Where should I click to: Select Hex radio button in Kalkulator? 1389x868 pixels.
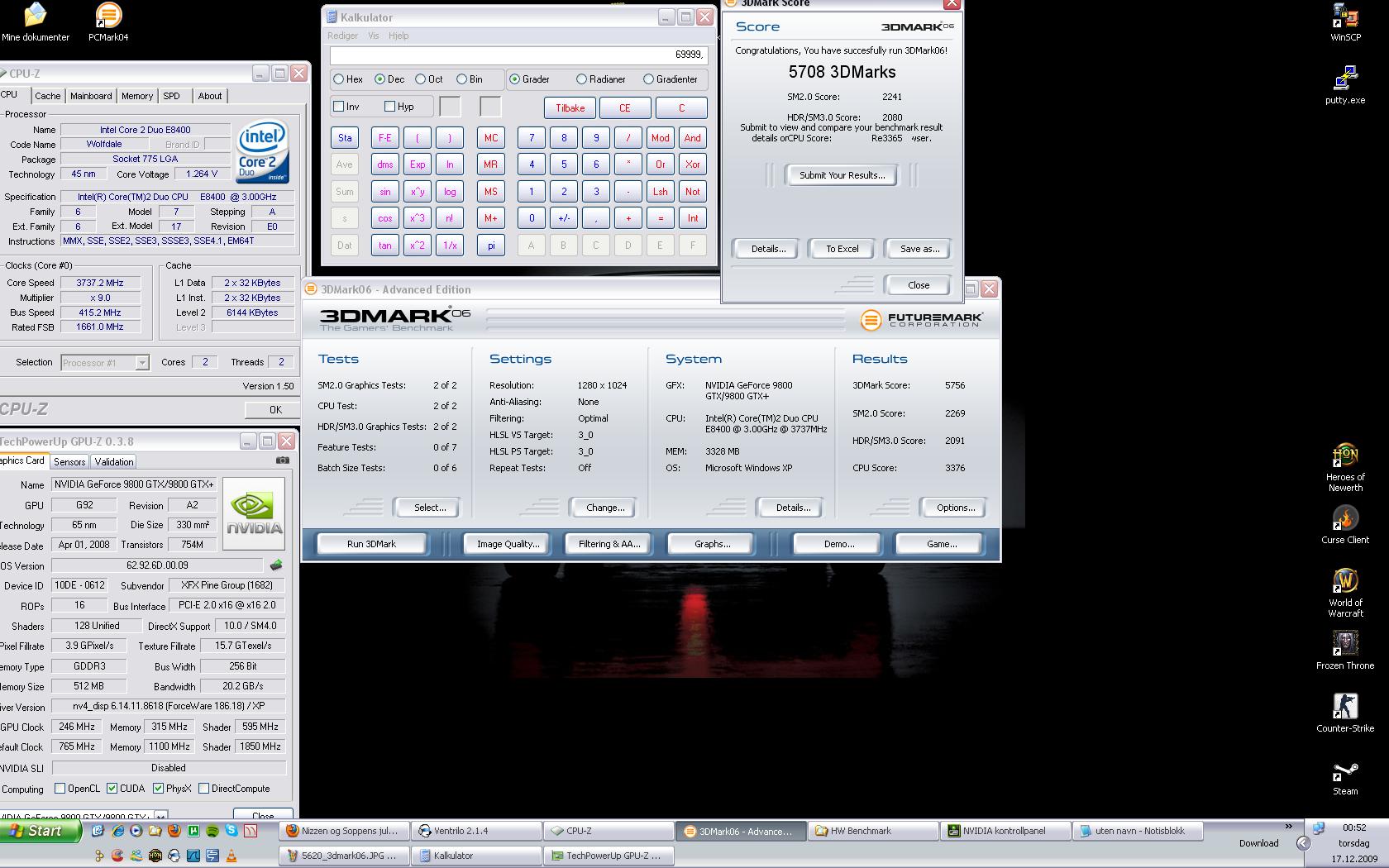(x=338, y=79)
